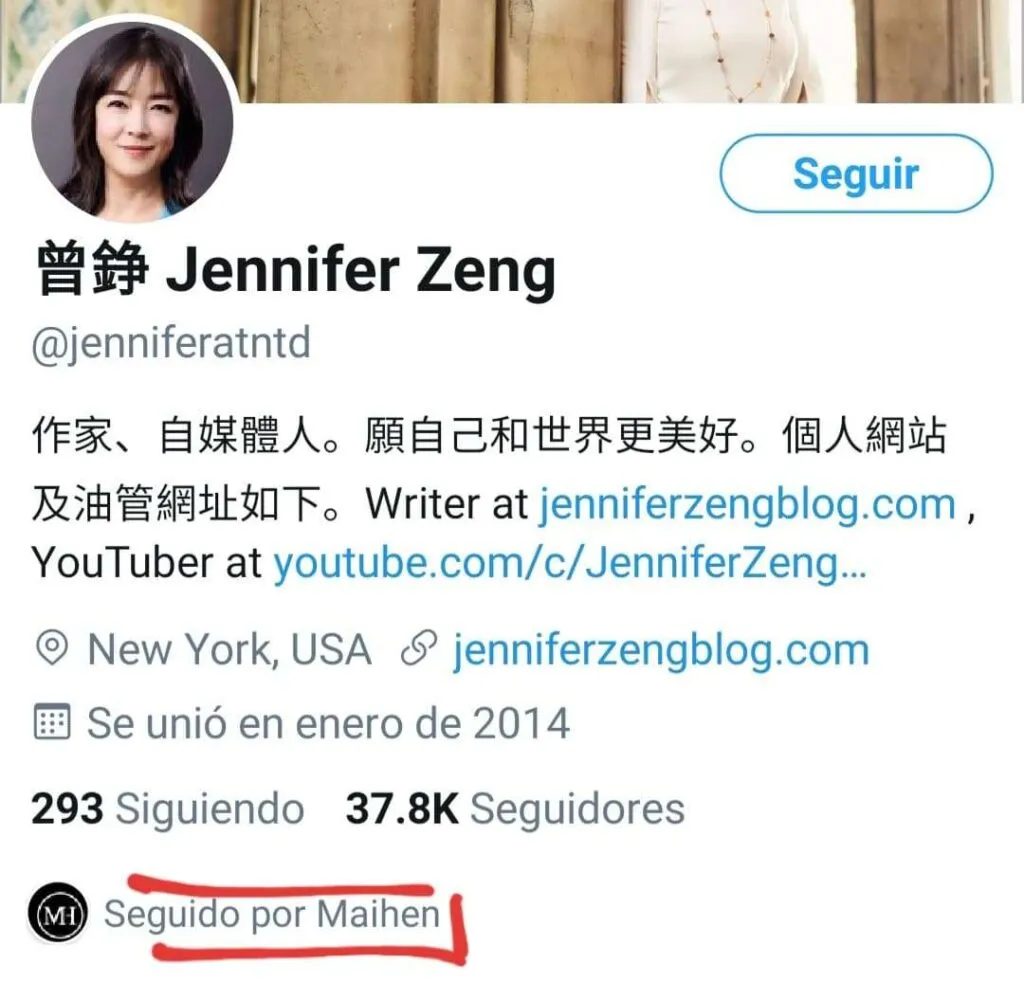Click the chain link icon

(x=419, y=650)
